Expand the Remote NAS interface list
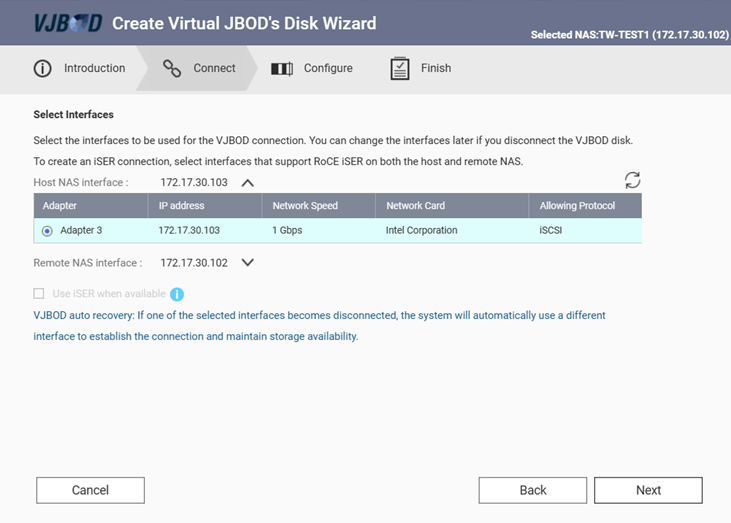 [x=248, y=263]
